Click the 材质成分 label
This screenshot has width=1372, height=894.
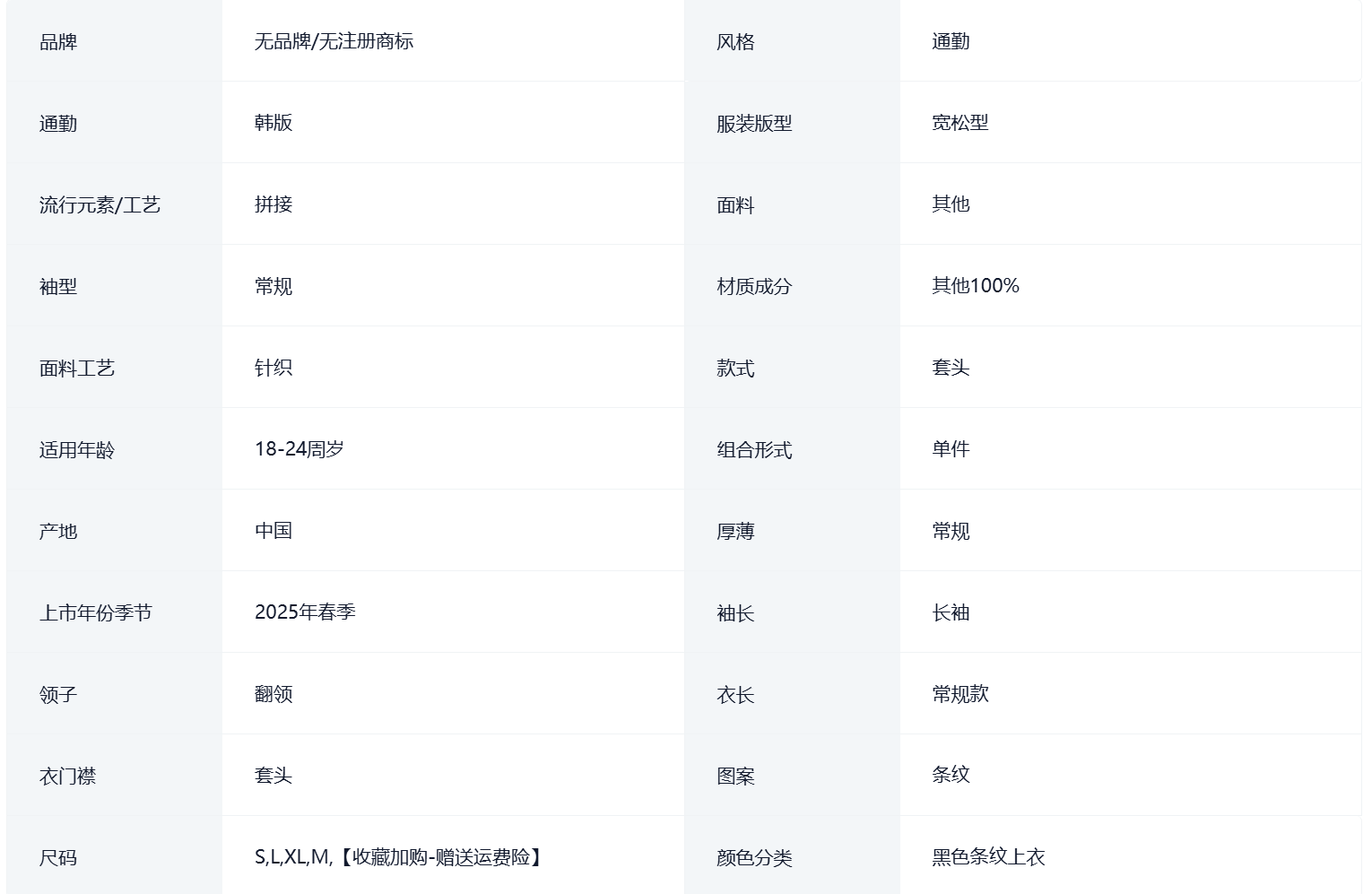tap(754, 287)
